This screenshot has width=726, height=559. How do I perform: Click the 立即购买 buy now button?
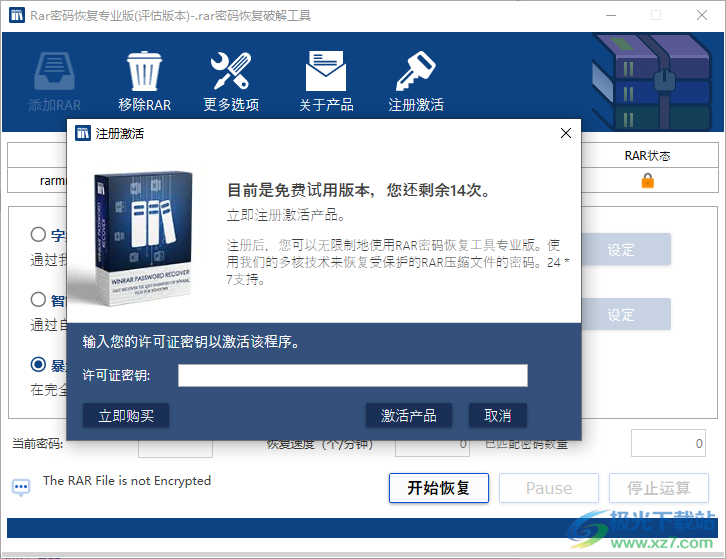[x=126, y=415]
